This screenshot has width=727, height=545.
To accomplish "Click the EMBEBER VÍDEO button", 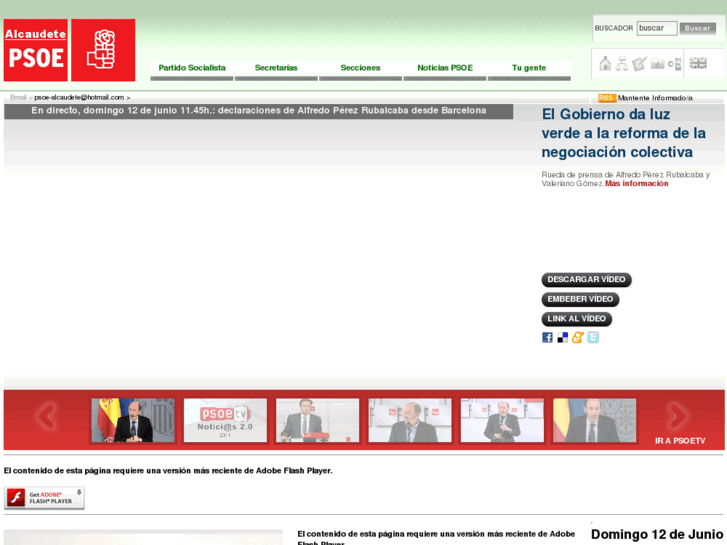I will [580, 299].
